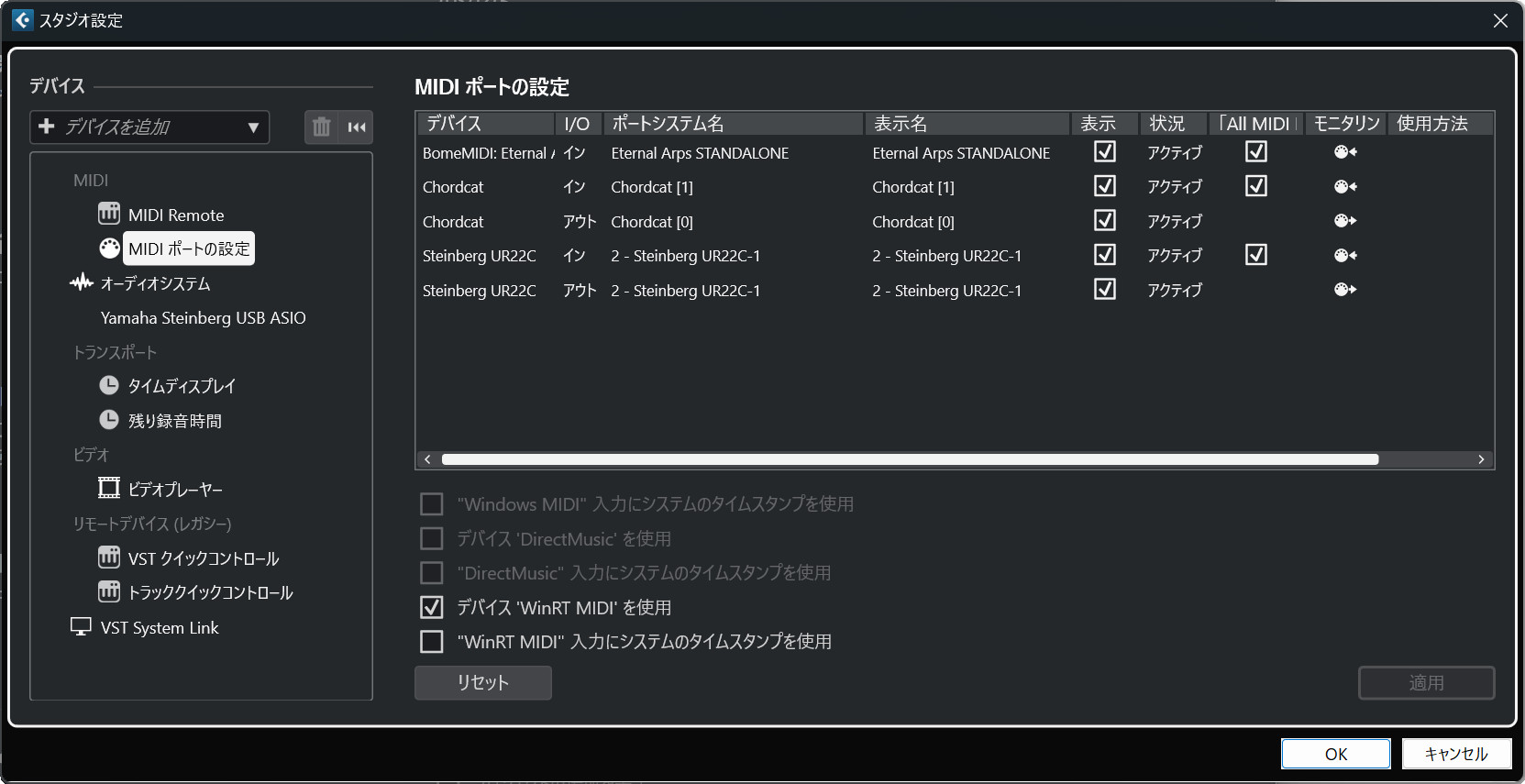Click monitoring icon for Steinberg UR22C output row
Screen dimensions: 1525x784
pos(1345,290)
